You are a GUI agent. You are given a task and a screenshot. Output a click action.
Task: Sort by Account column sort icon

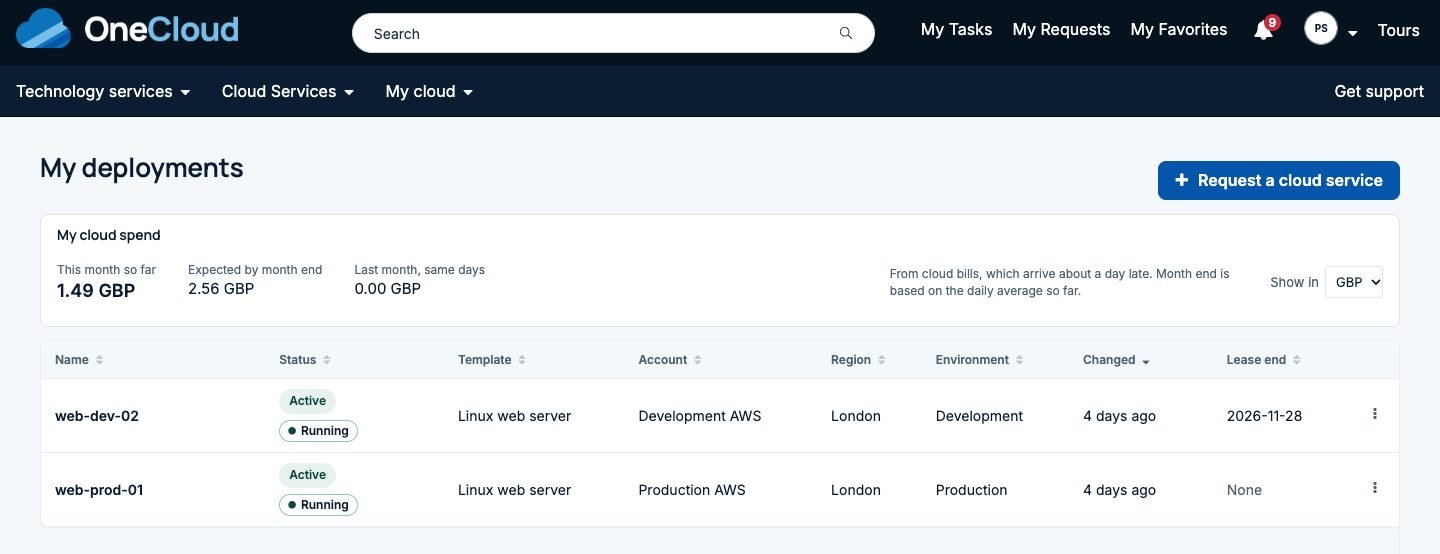[x=698, y=360]
